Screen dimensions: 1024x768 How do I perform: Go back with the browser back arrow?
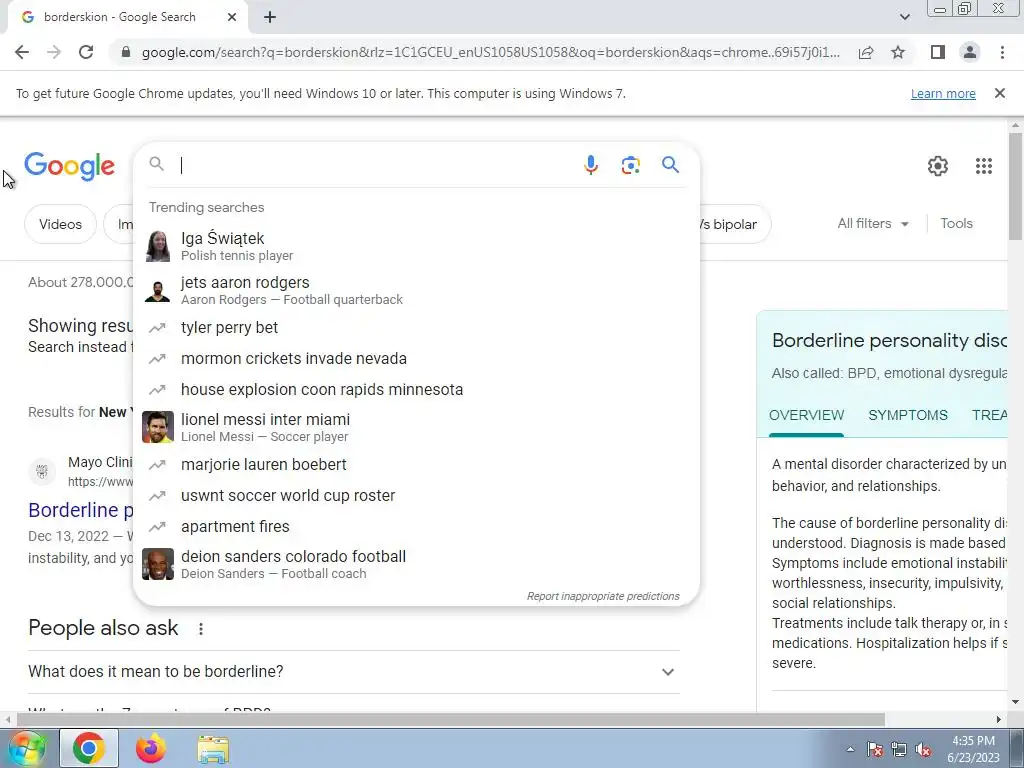22,52
